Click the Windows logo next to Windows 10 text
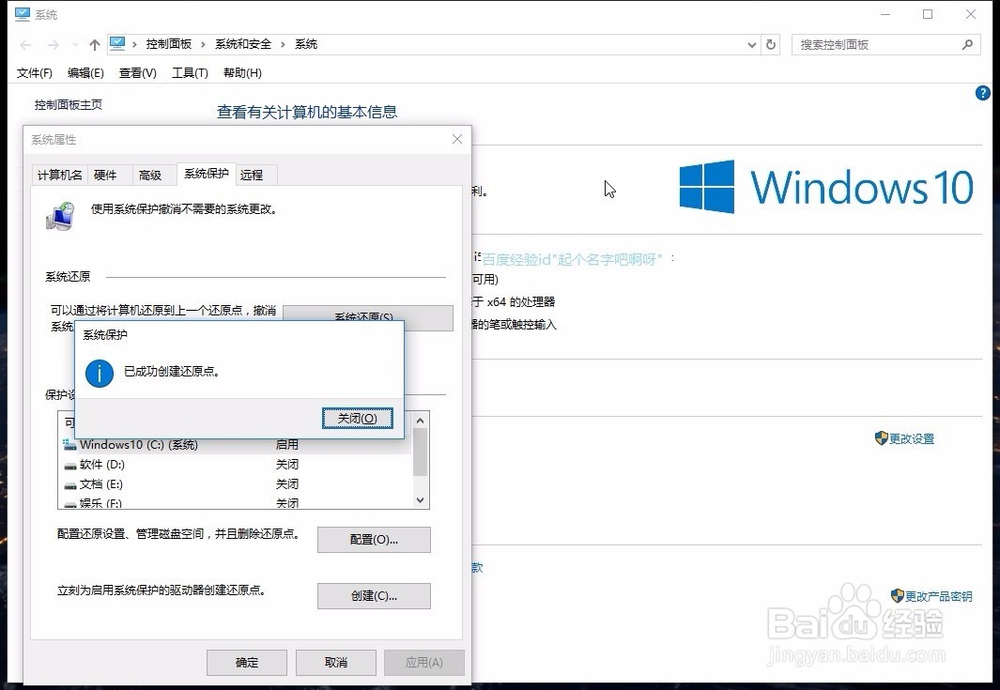 click(706, 186)
